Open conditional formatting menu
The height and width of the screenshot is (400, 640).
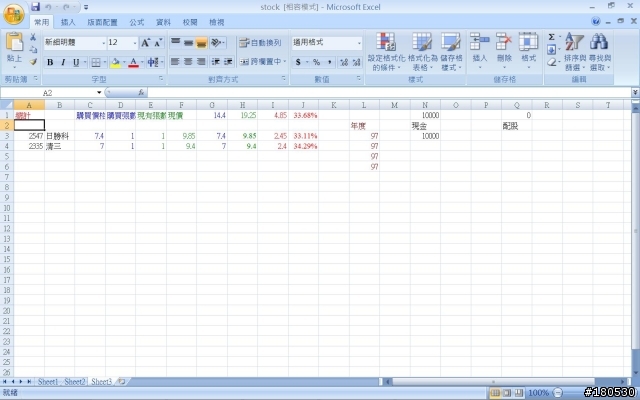(386, 51)
